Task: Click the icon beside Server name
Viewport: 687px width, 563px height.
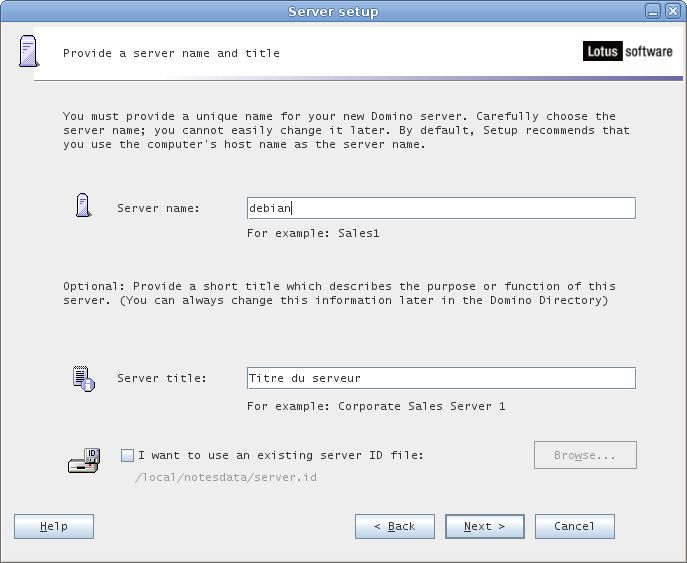Action: (x=84, y=206)
